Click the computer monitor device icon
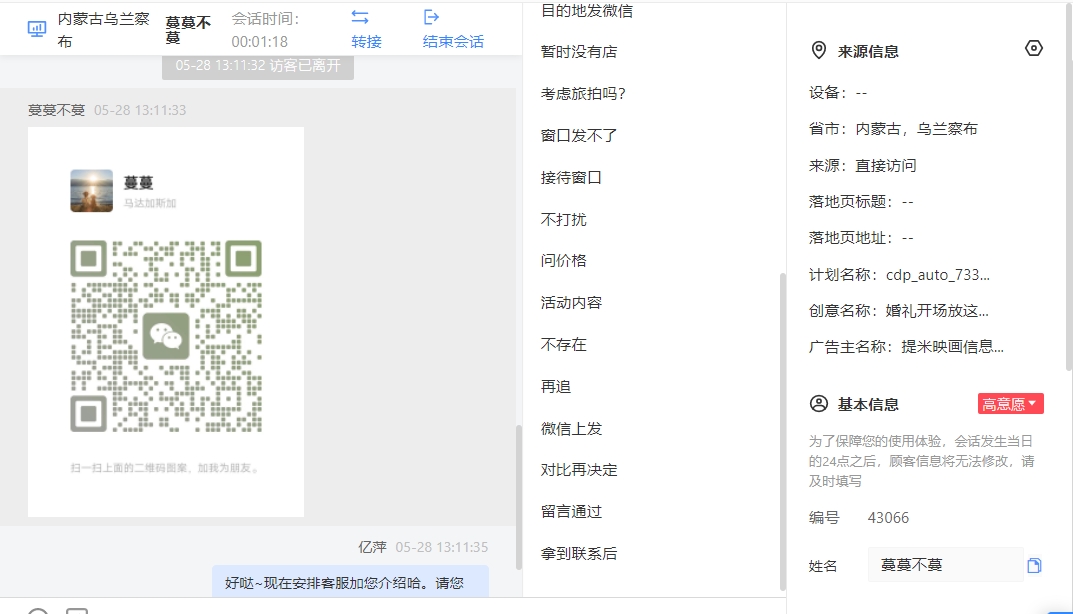 (37, 29)
